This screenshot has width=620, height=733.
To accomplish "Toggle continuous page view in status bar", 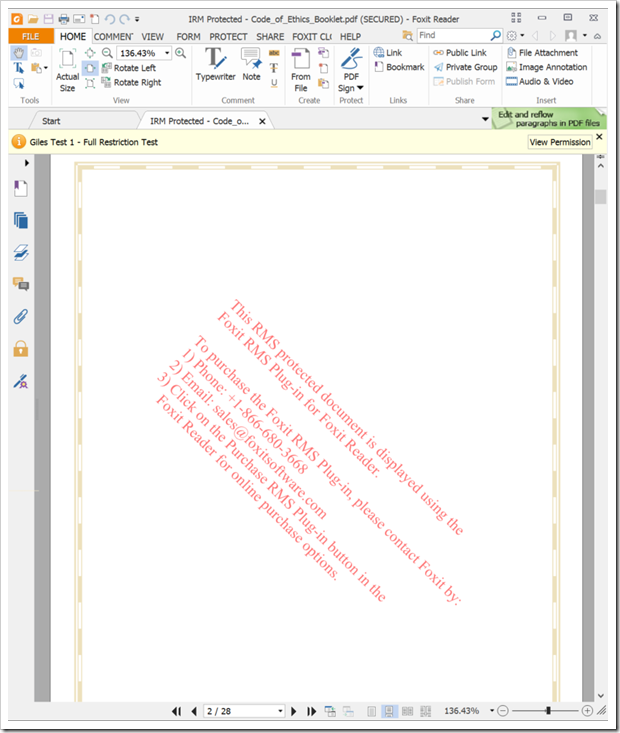I will pos(389,711).
